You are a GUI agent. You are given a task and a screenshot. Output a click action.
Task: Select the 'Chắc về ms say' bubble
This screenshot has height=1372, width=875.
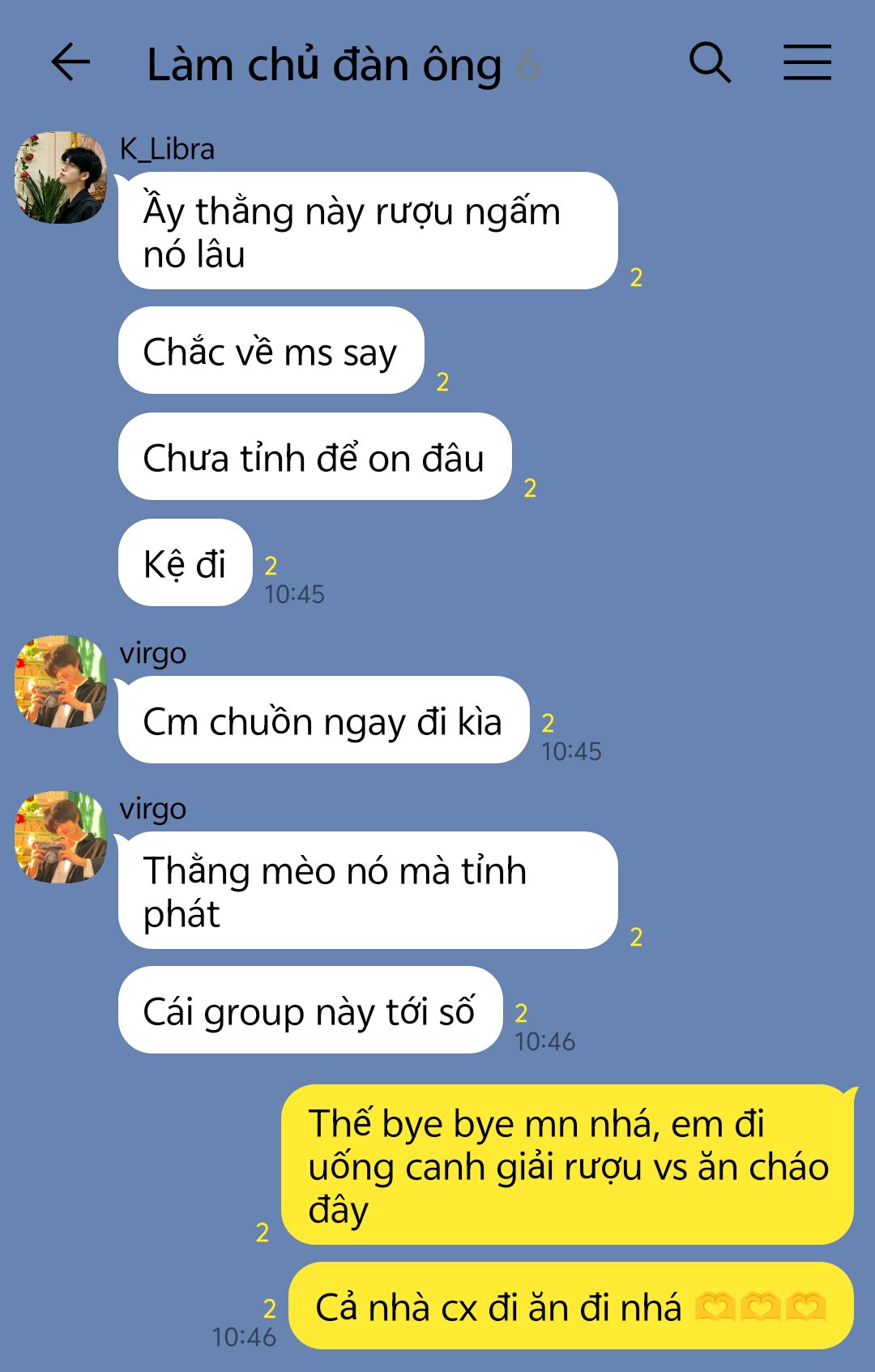tap(271, 350)
